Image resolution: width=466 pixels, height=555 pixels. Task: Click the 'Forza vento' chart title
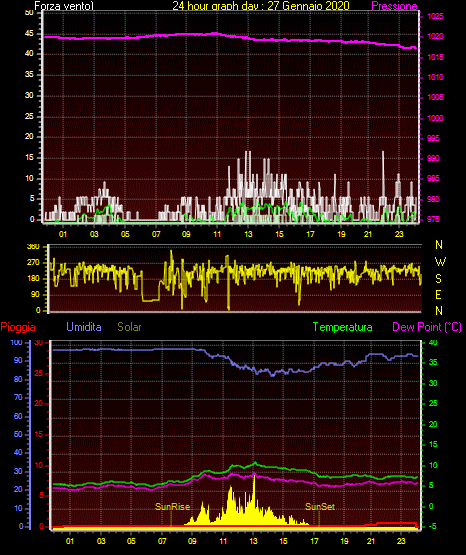(x=64, y=6)
